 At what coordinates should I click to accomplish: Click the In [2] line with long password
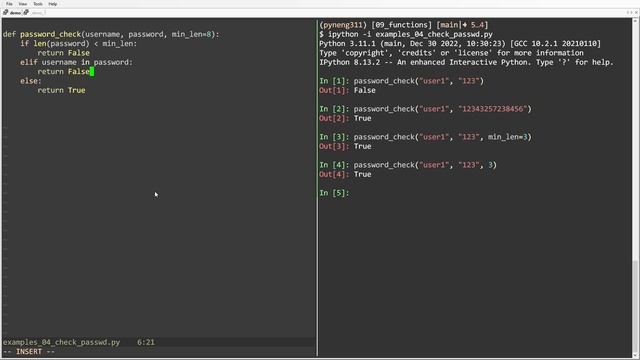click(425, 109)
